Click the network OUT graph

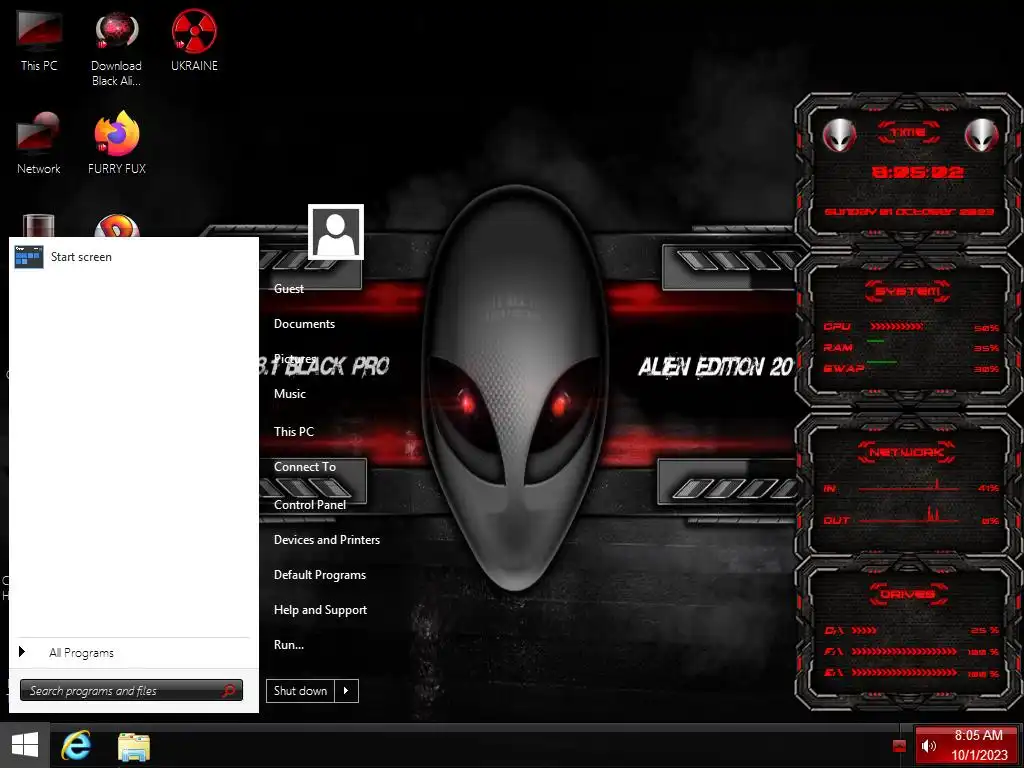point(908,515)
